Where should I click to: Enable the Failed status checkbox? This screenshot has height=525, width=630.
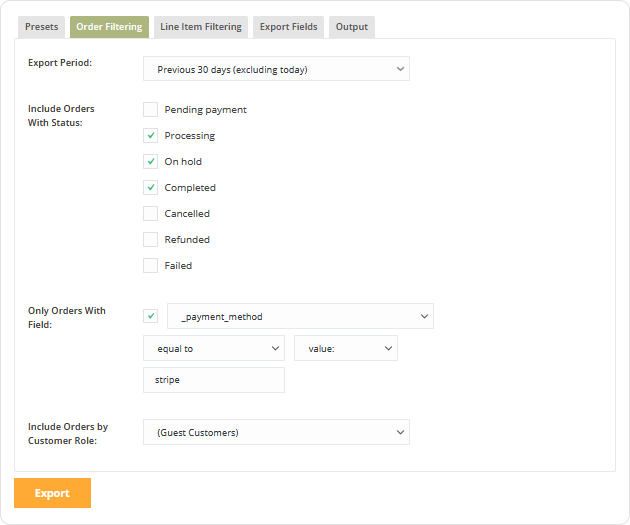click(x=150, y=266)
